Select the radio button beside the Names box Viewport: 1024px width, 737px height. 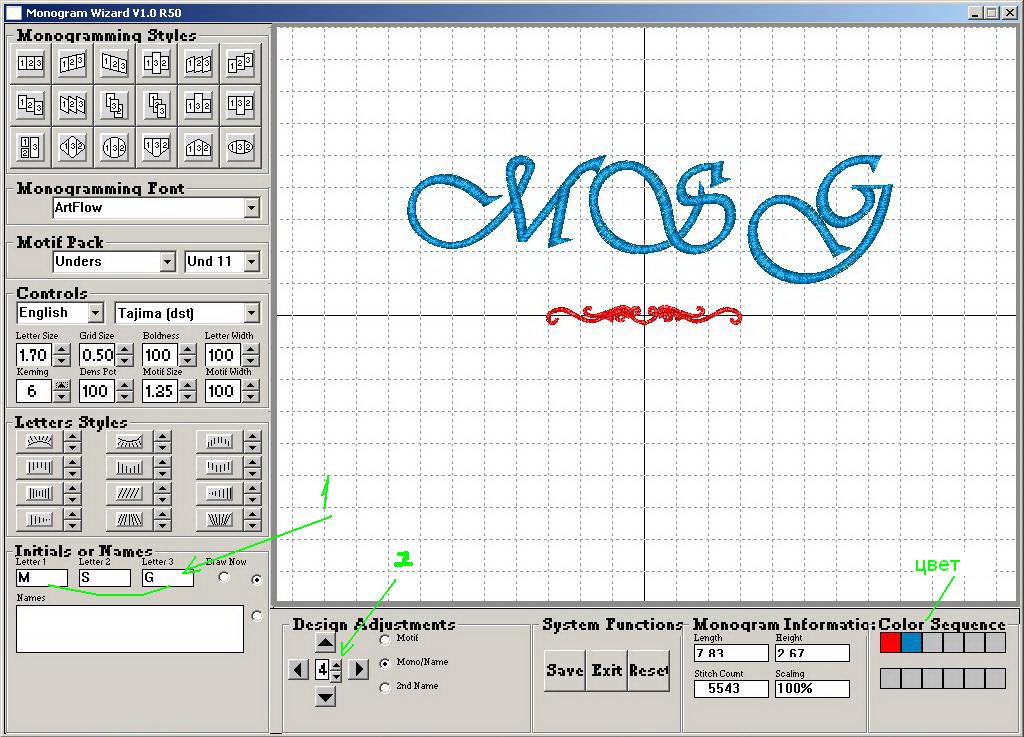257,616
